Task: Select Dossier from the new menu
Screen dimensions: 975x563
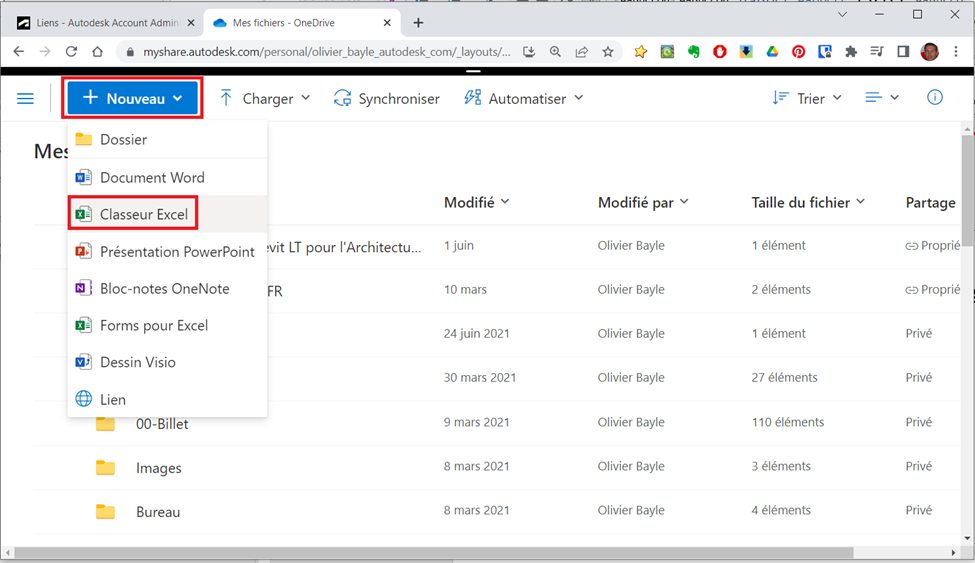Action: pyautogui.click(x=167, y=139)
